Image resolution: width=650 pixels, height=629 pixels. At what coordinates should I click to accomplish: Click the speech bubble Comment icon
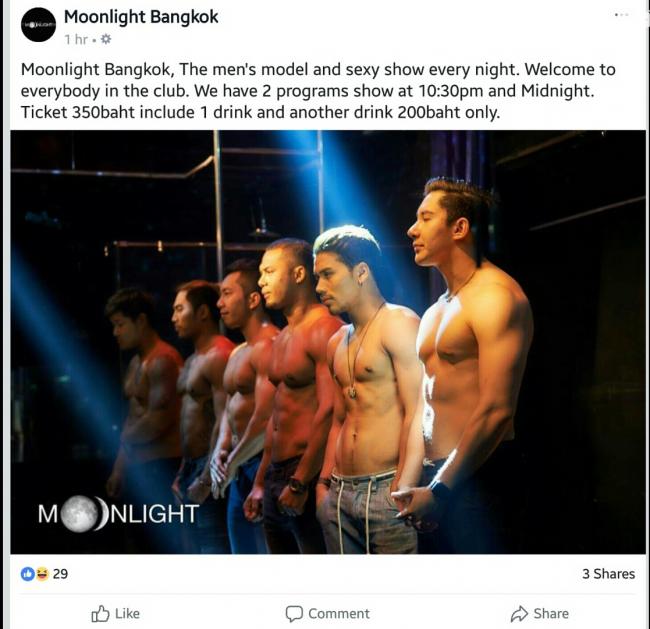294,614
